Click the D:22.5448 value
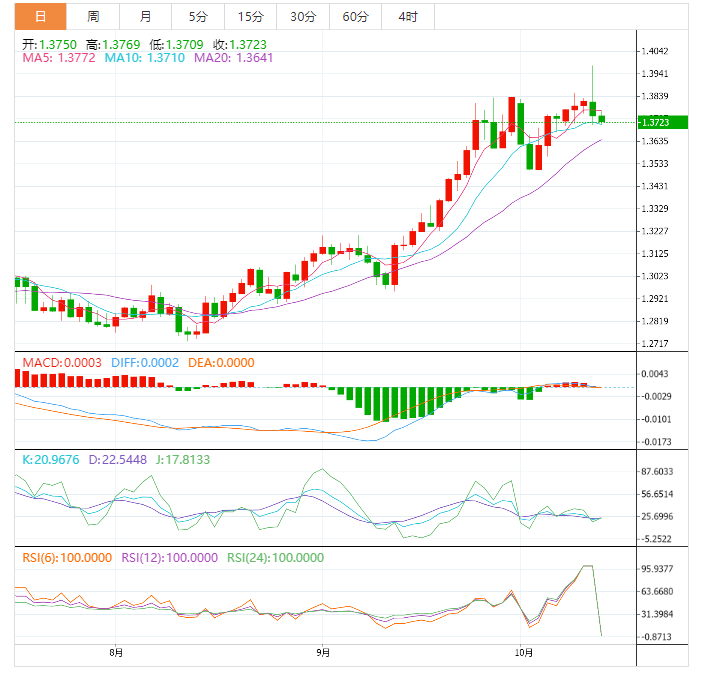The height and width of the screenshot is (673, 702). click(118, 459)
